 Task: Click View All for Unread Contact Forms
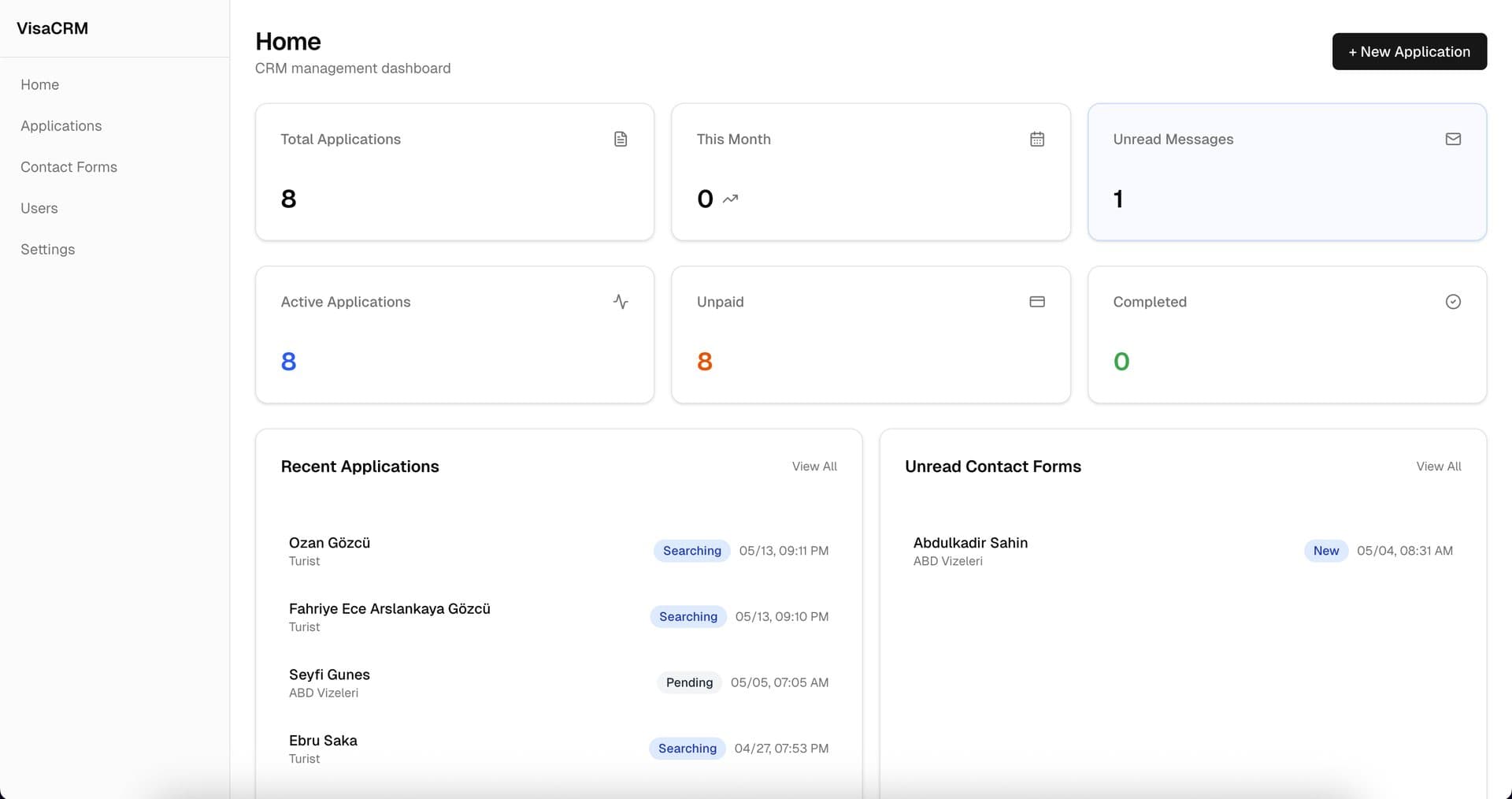click(1438, 466)
